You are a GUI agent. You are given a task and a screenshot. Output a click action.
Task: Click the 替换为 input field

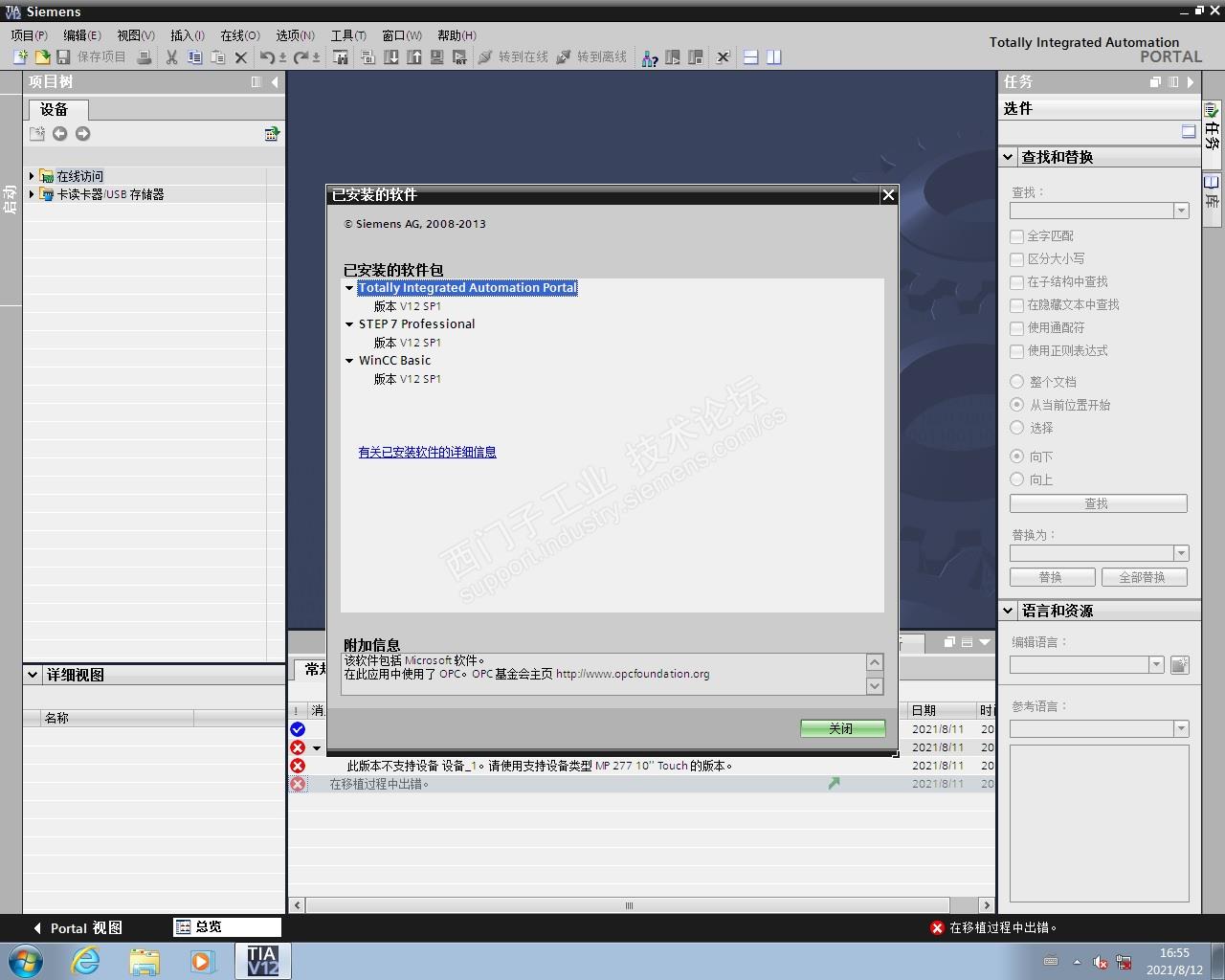coord(1091,553)
